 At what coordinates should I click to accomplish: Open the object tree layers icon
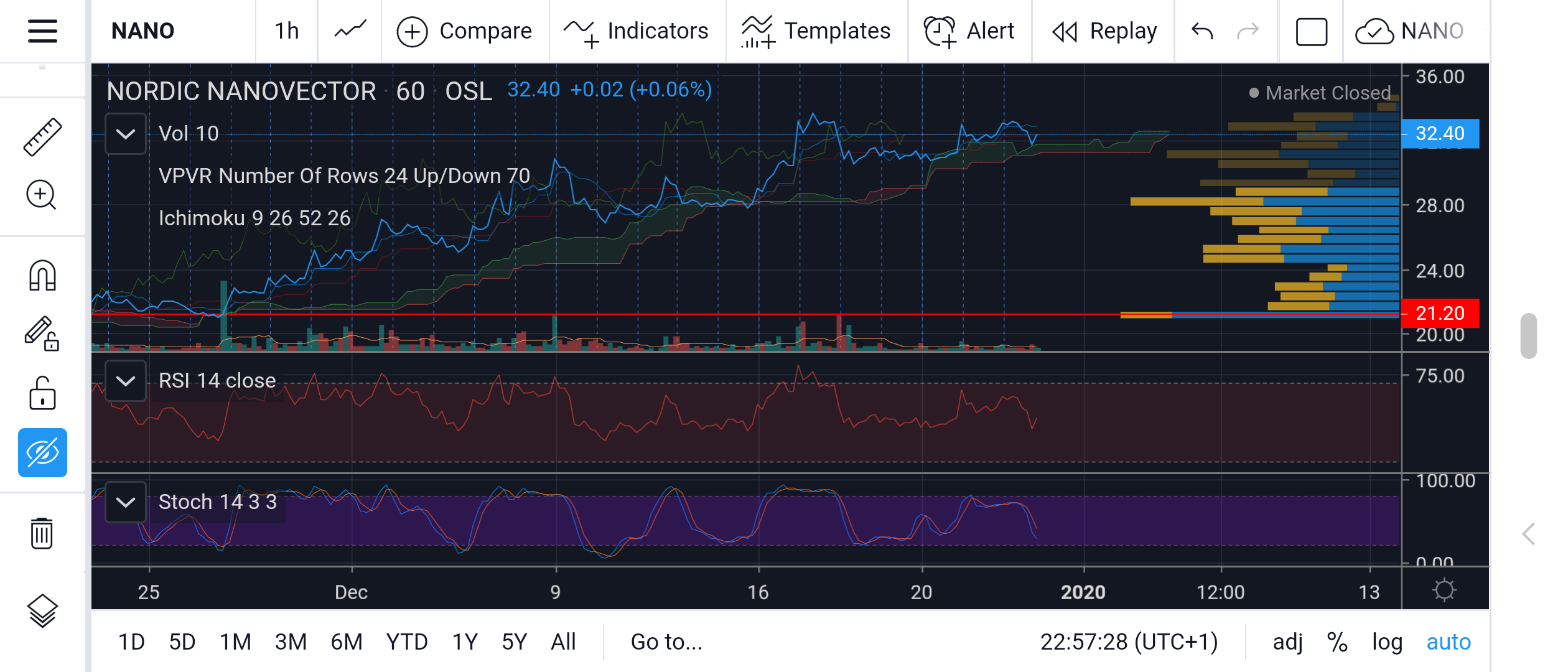click(42, 610)
